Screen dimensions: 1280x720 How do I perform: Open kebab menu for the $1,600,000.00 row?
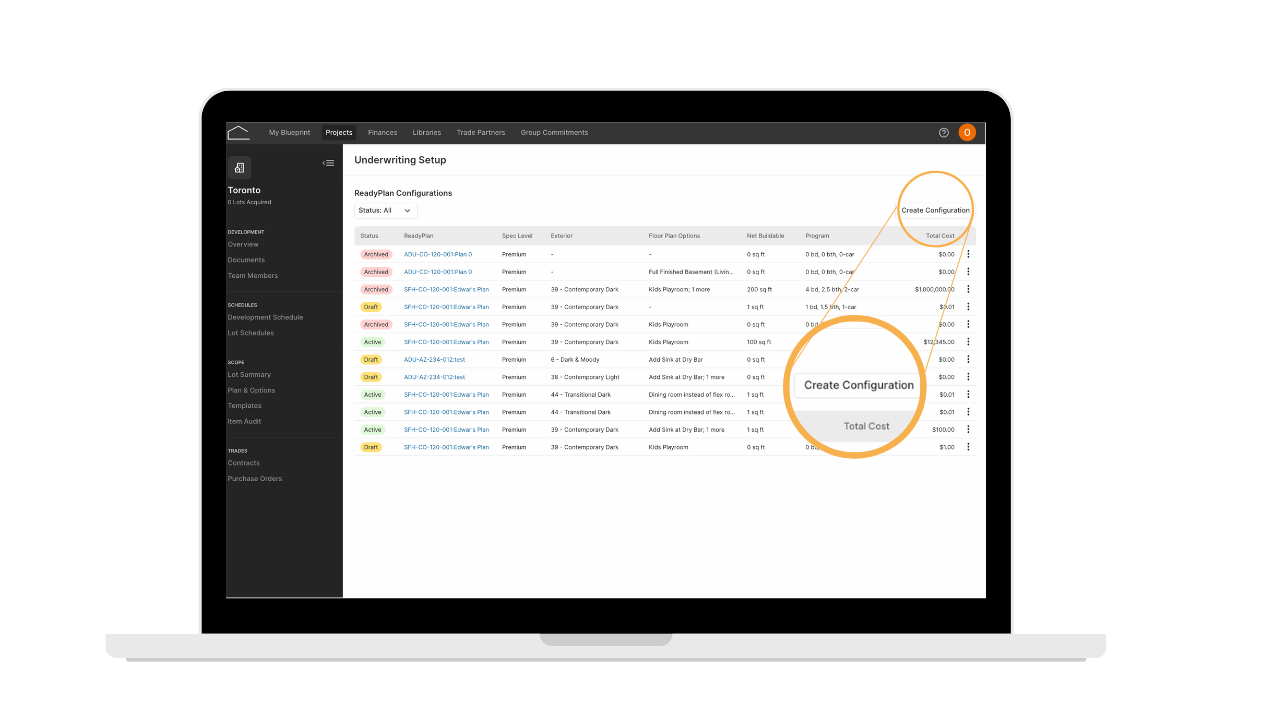click(968, 289)
